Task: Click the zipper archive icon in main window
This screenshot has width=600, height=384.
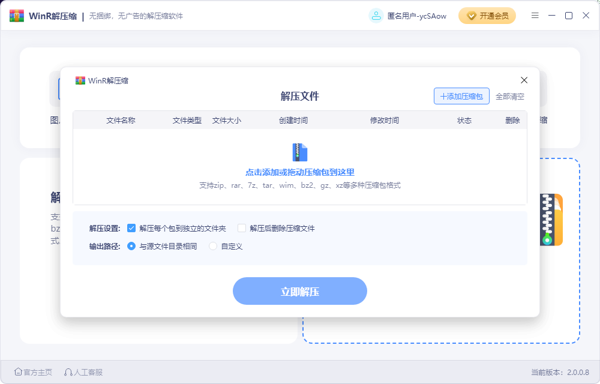Action: [551, 220]
